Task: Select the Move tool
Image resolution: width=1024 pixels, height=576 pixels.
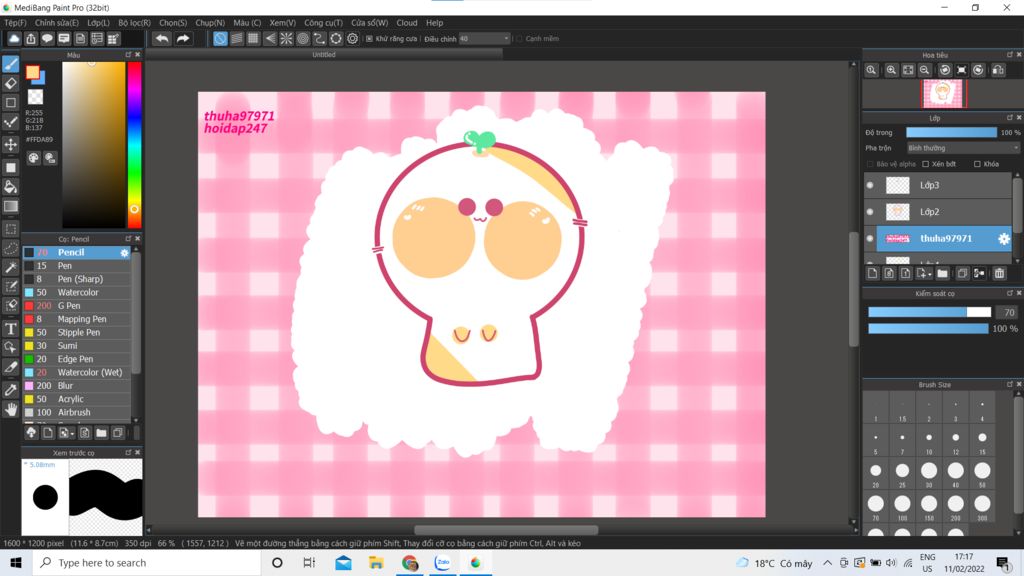Action: [x=10, y=144]
